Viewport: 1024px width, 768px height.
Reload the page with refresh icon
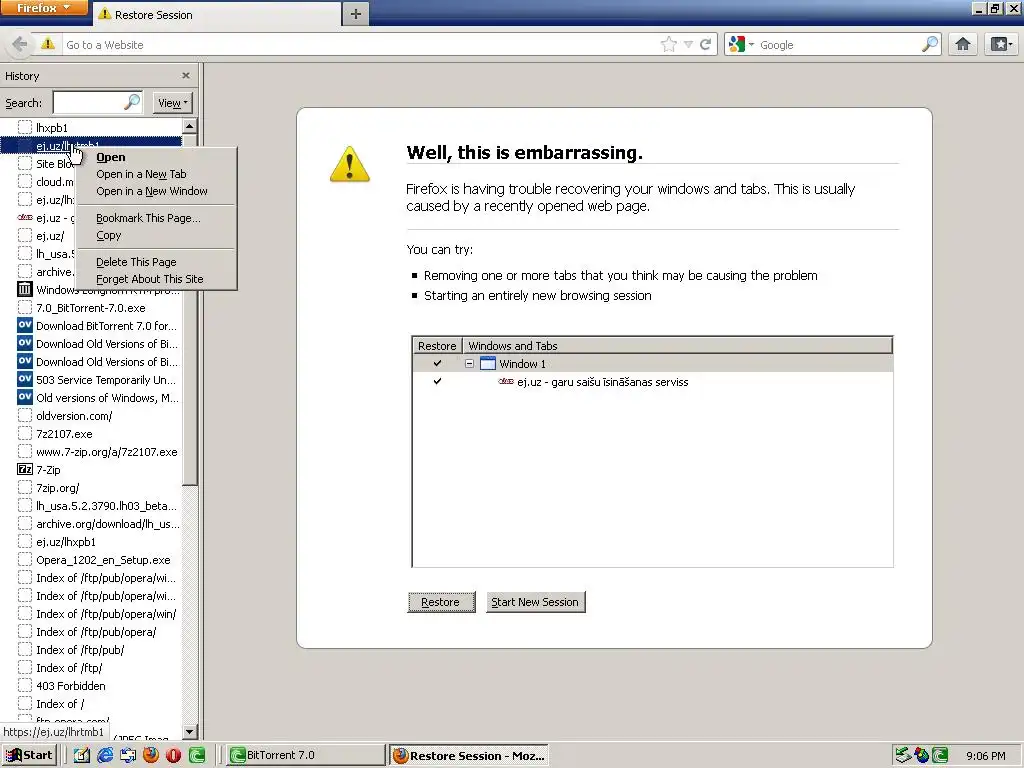[x=705, y=44]
